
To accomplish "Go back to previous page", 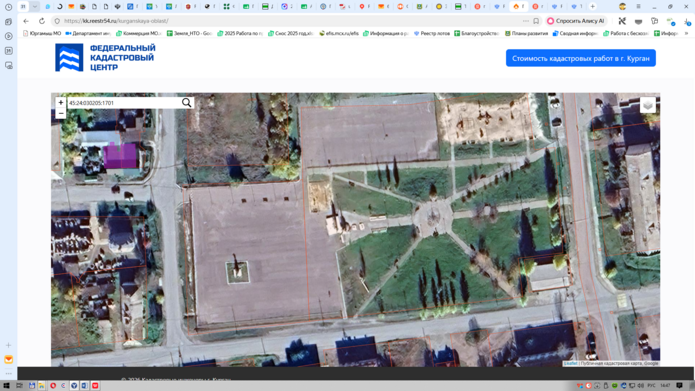I will coord(26,21).
